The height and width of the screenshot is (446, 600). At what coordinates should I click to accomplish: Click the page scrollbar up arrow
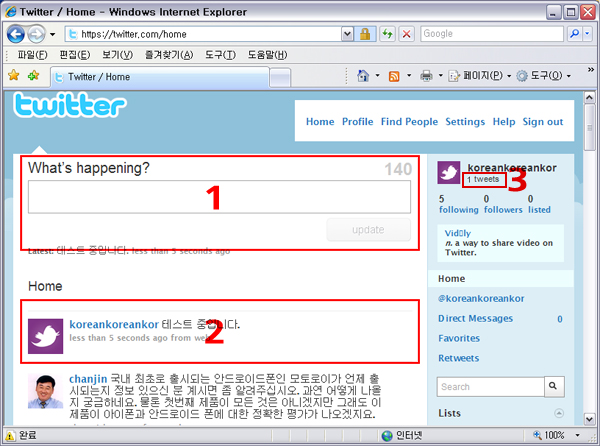pyautogui.click(x=590, y=97)
